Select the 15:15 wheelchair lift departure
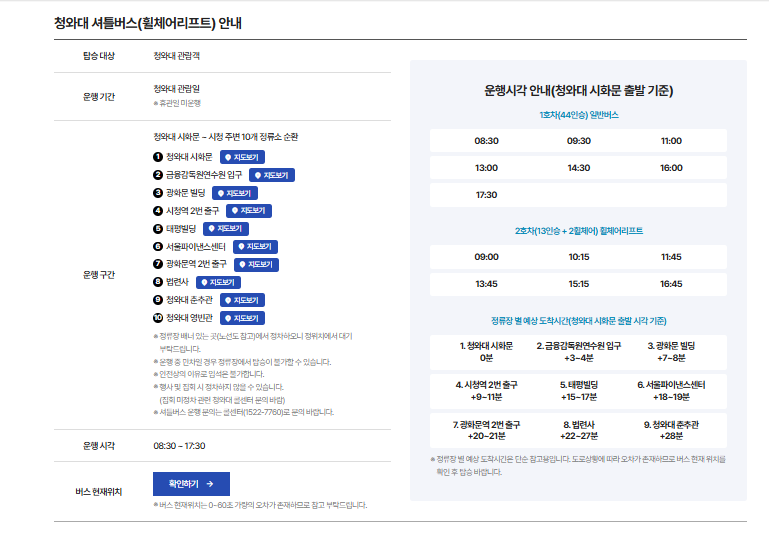769x536 pixels. point(579,284)
